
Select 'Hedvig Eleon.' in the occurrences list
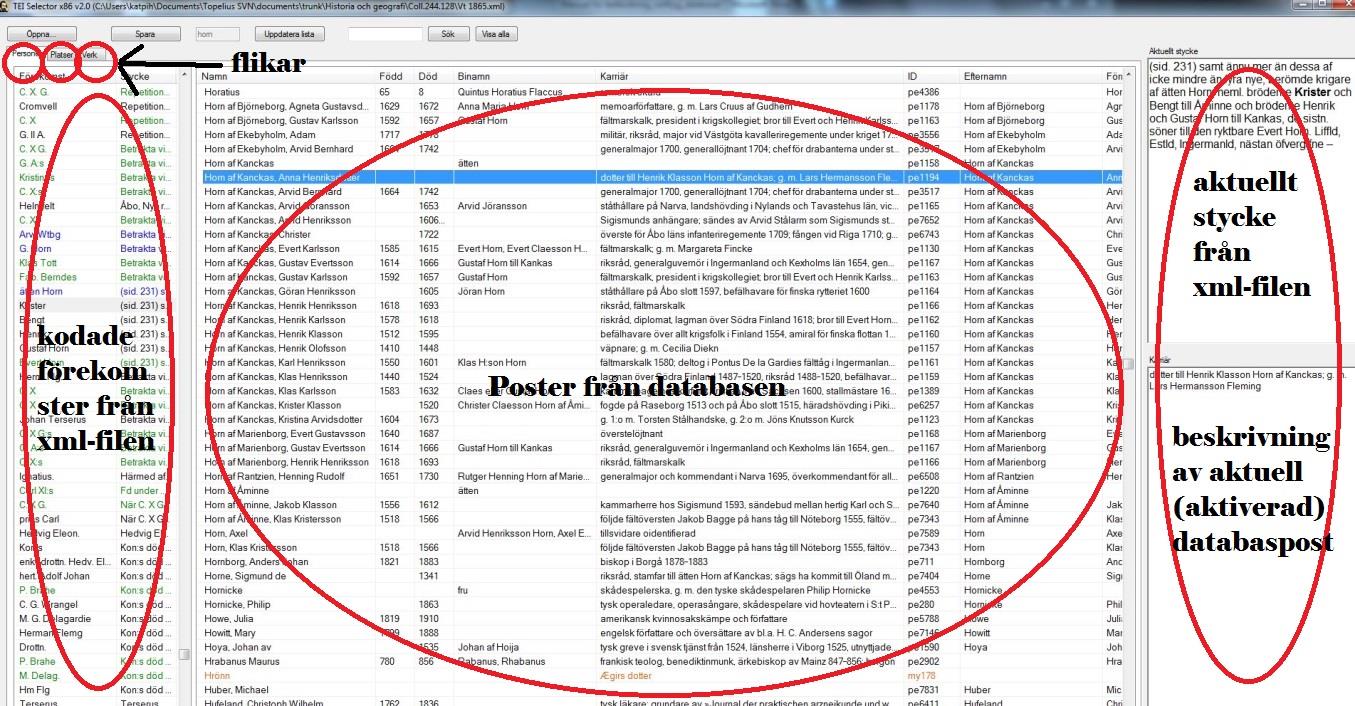click(47, 534)
